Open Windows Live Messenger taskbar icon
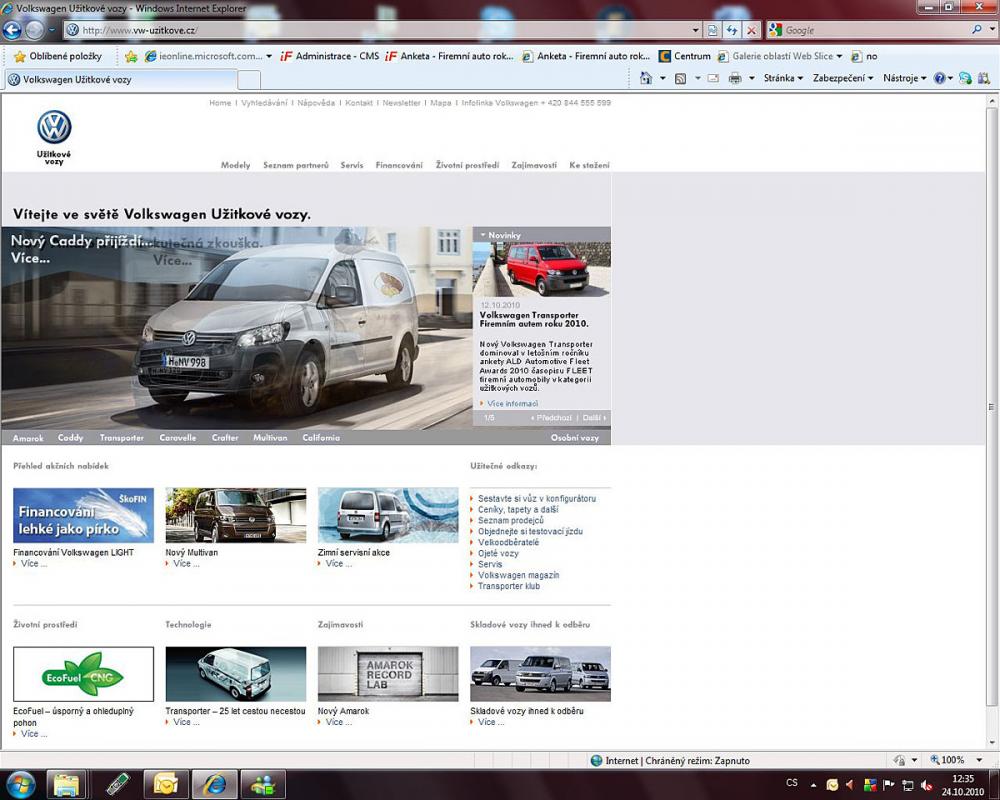This screenshot has height=800, width=1000. point(263,785)
